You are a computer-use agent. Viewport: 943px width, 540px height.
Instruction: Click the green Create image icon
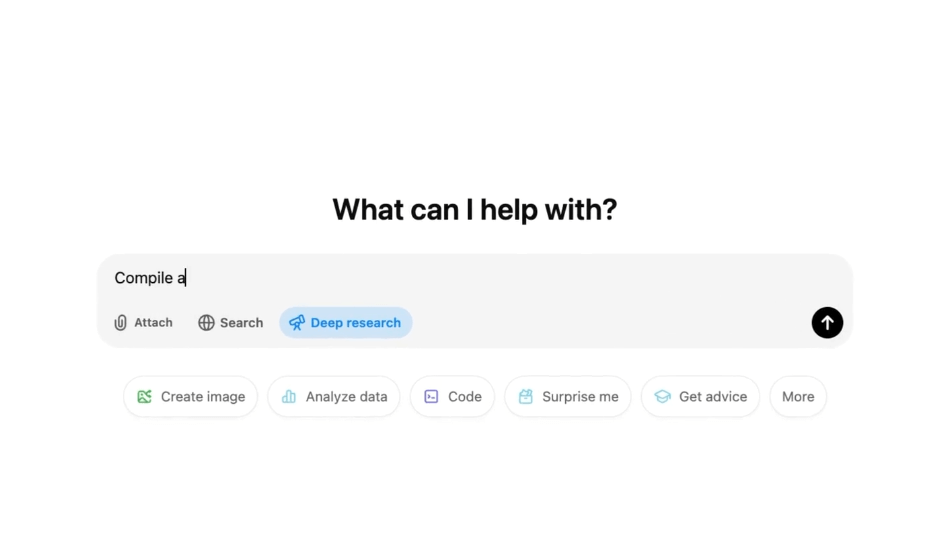click(144, 396)
